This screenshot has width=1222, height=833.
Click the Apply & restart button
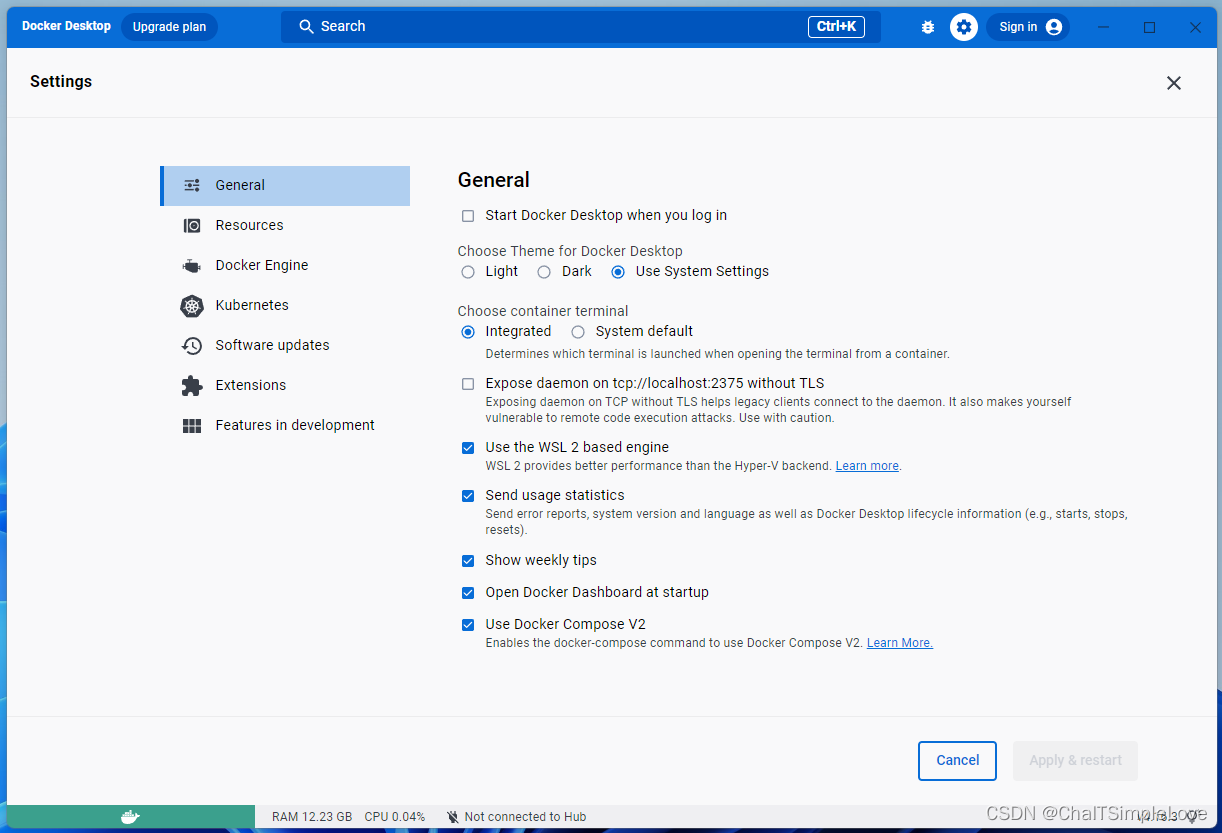[x=1076, y=761]
